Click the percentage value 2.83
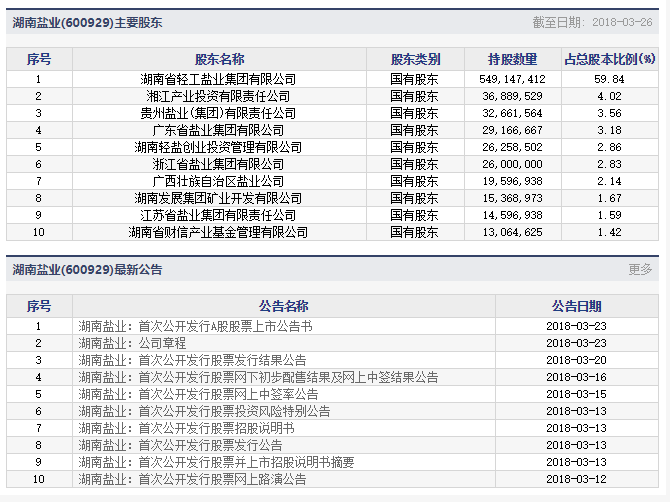 (x=609, y=164)
